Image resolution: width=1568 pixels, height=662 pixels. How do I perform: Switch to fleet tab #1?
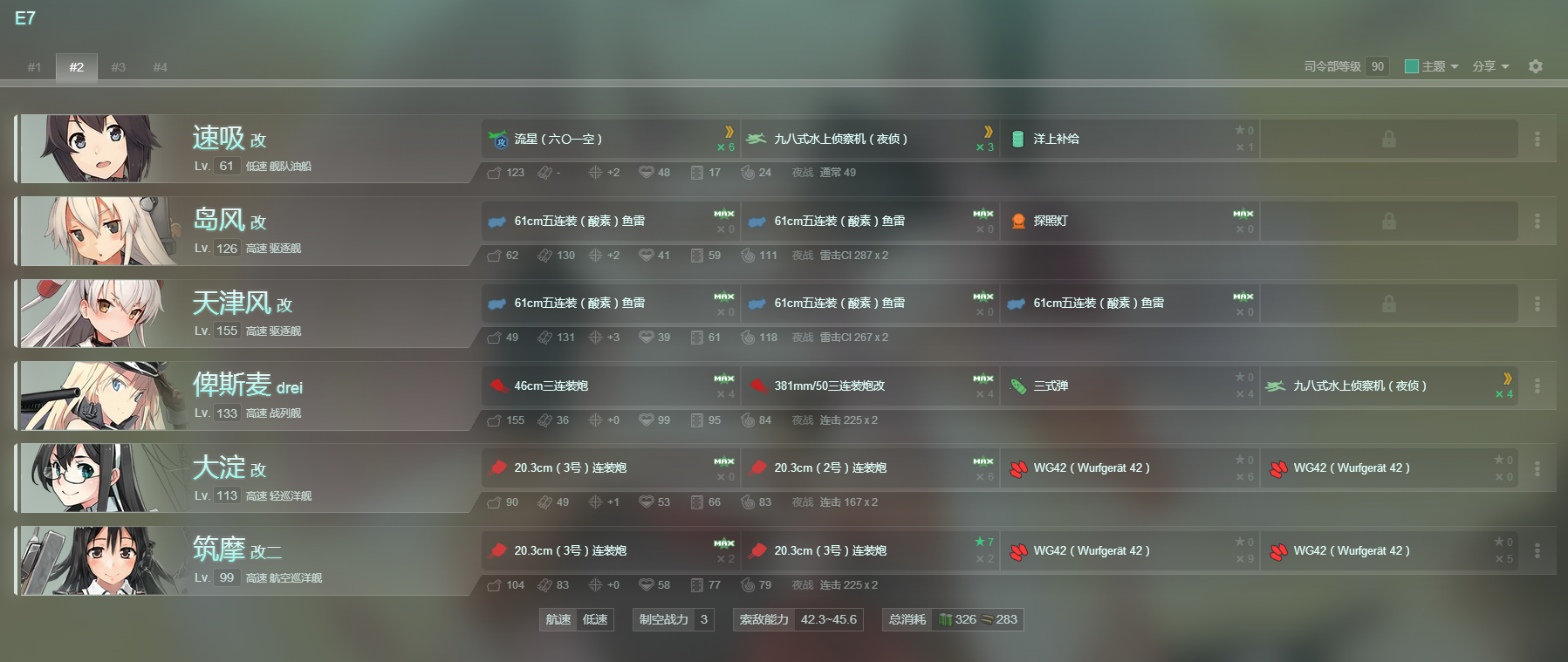point(35,67)
